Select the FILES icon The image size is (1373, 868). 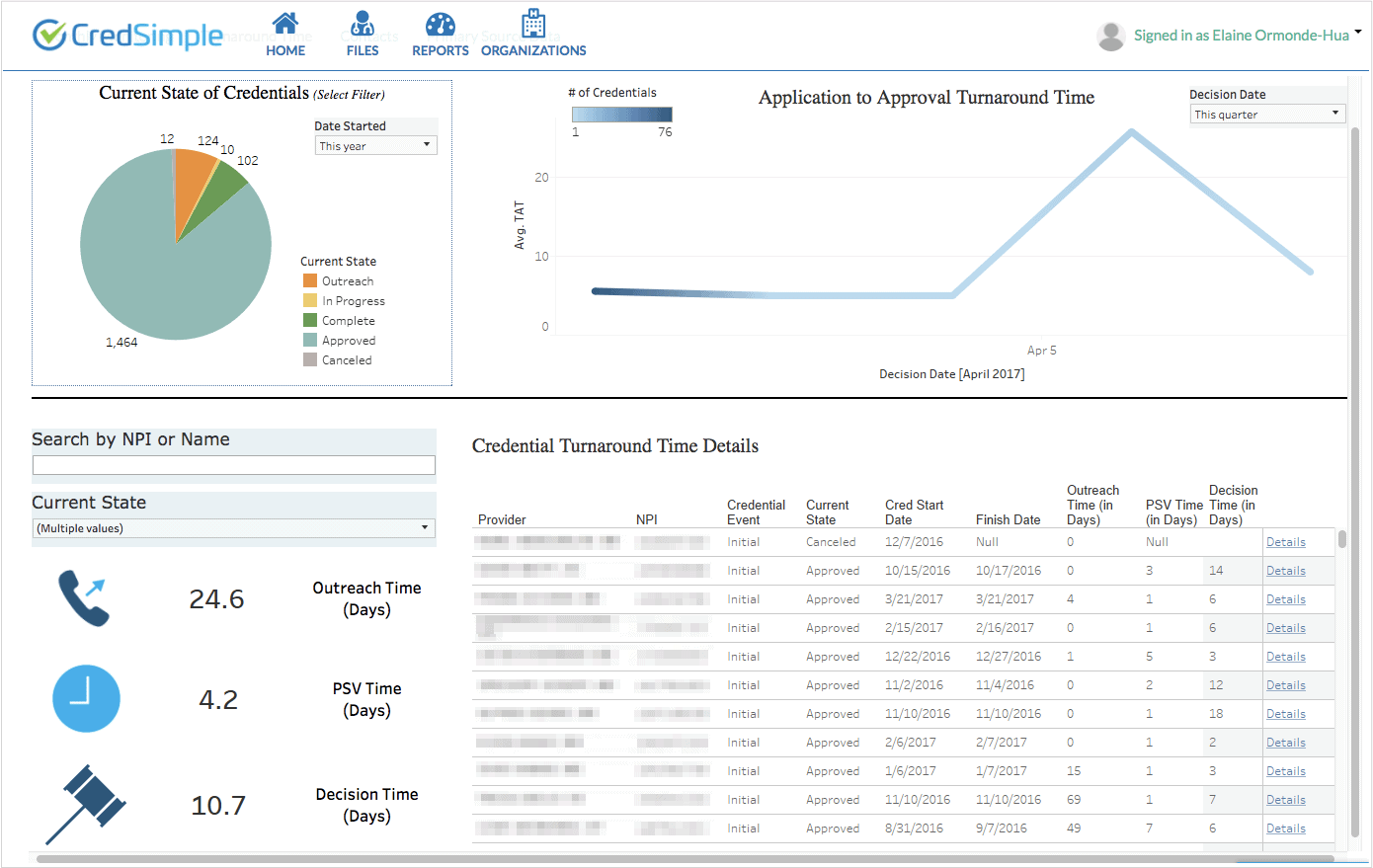363,34
